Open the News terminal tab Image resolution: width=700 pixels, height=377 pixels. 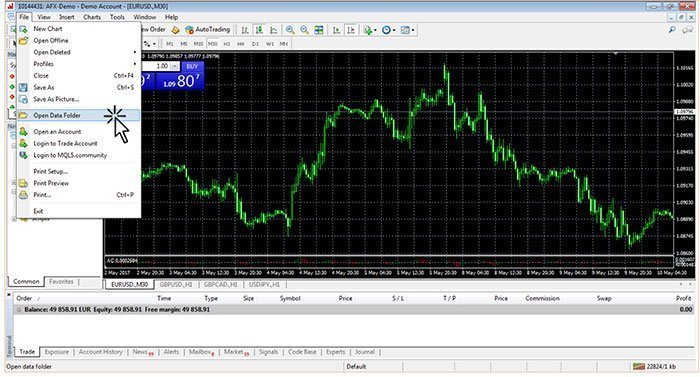[143, 352]
